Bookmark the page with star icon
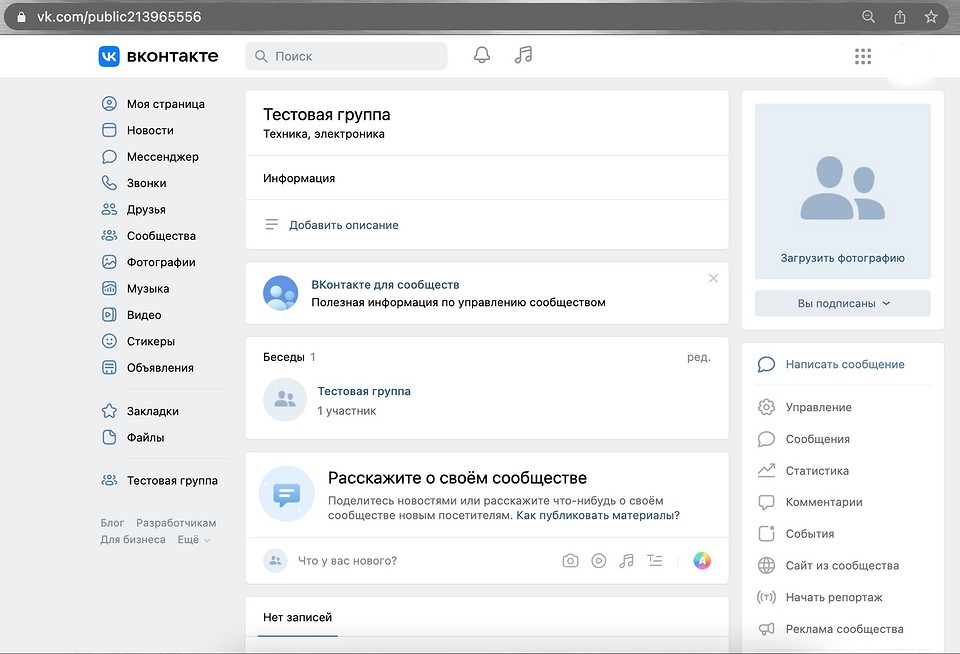960x654 pixels. tap(931, 17)
